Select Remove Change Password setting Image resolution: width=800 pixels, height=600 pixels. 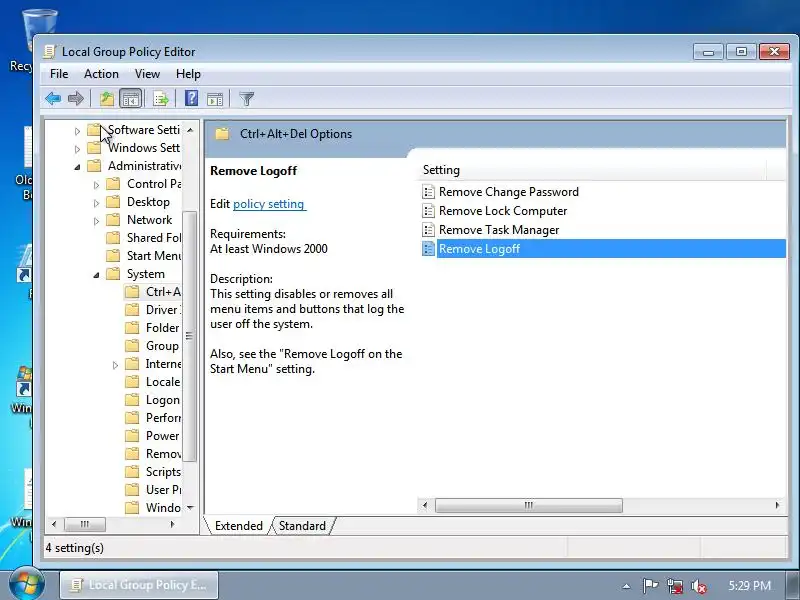(x=509, y=192)
